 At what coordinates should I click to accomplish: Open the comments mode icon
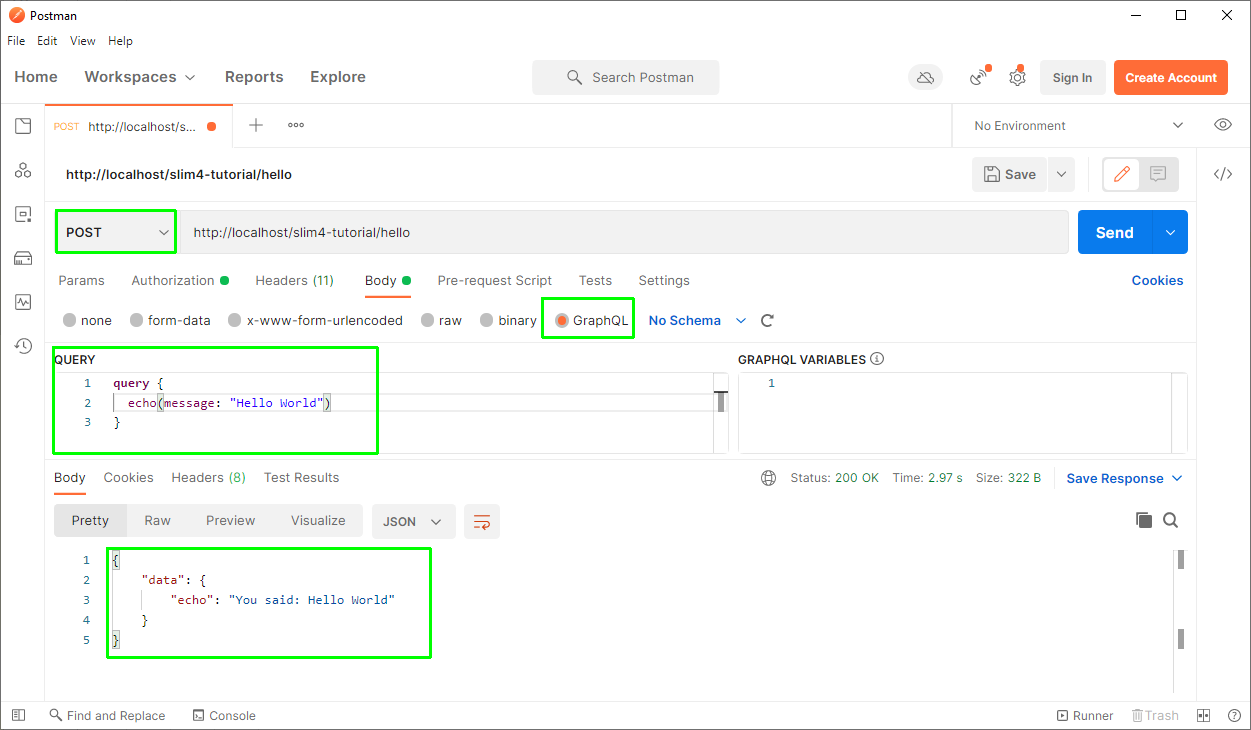1158,174
